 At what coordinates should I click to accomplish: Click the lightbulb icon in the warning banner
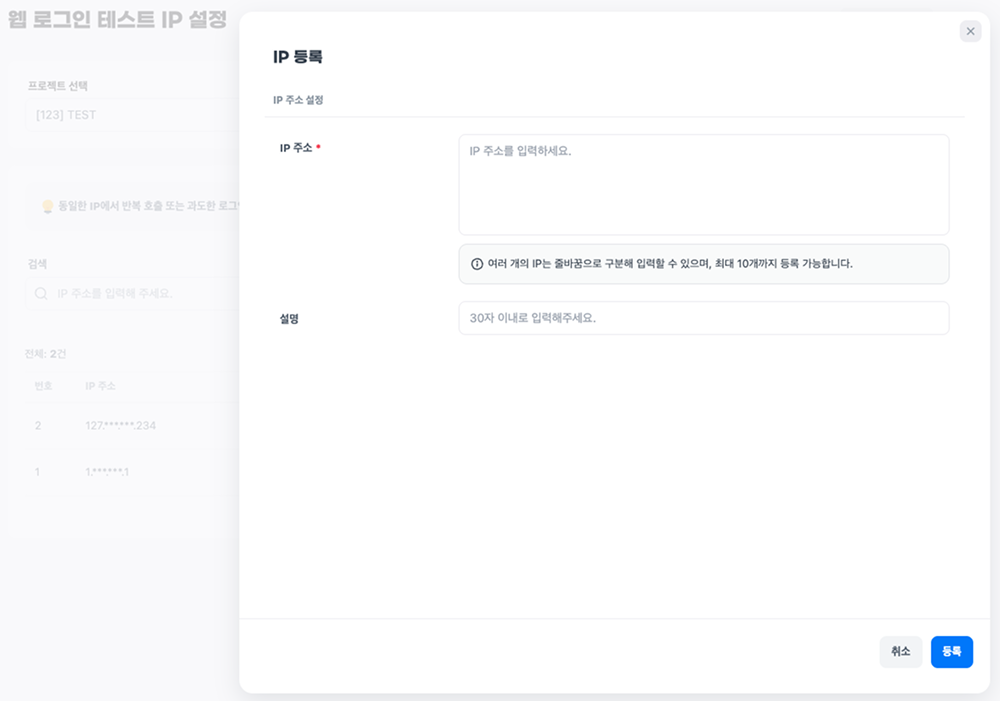coord(46,206)
